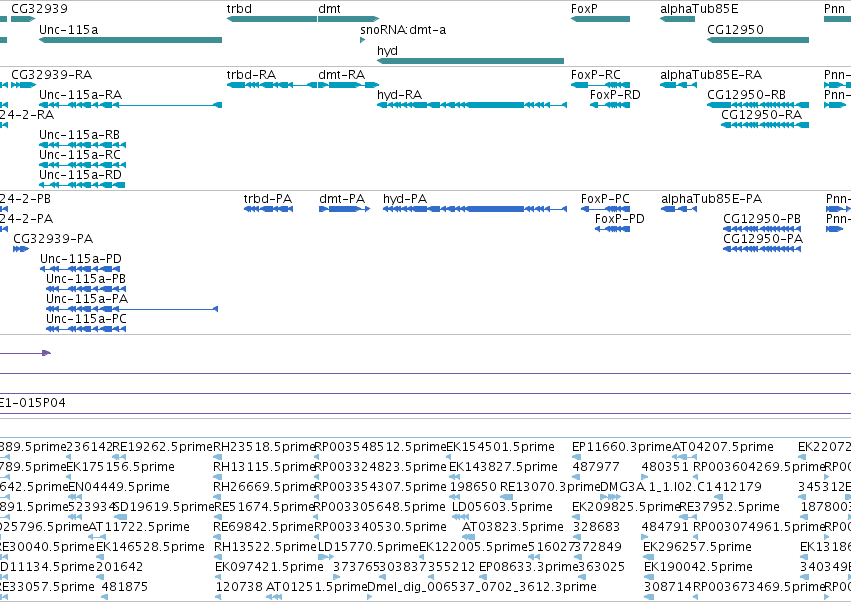Select the dmt-PA protein feature
This screenshot has height=602, width=851.
point(345,209)
